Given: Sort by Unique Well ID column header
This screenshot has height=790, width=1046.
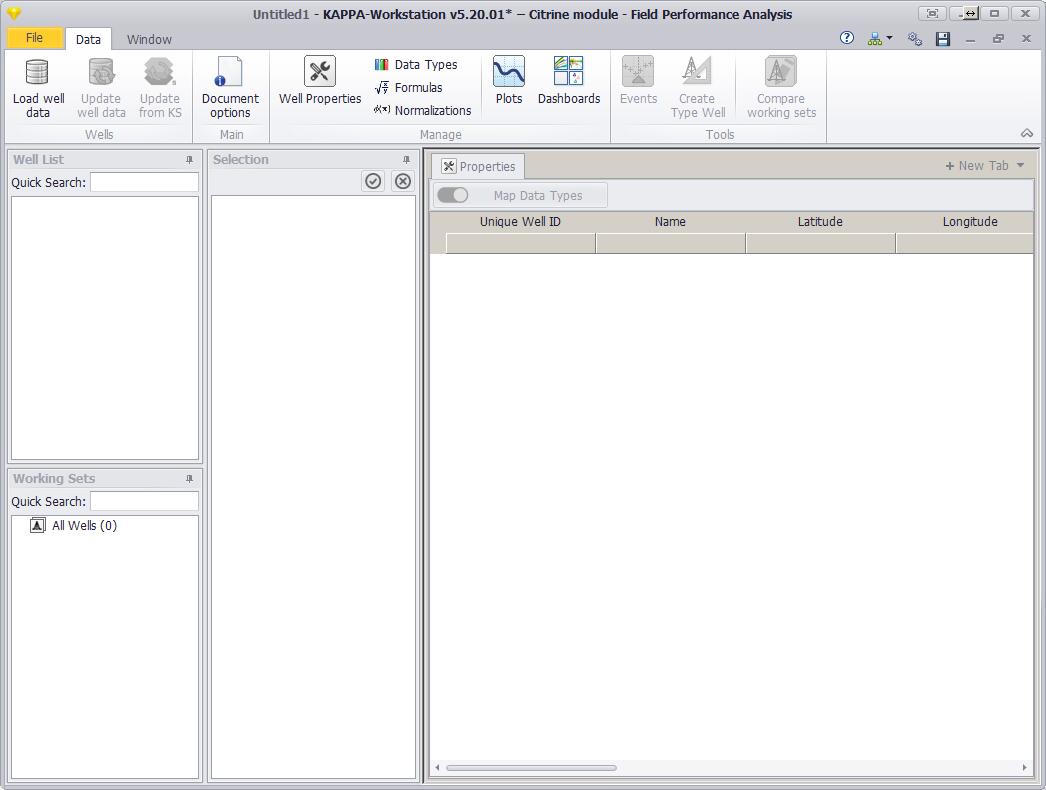Looking at the screenshot, I should click(520, 222).
